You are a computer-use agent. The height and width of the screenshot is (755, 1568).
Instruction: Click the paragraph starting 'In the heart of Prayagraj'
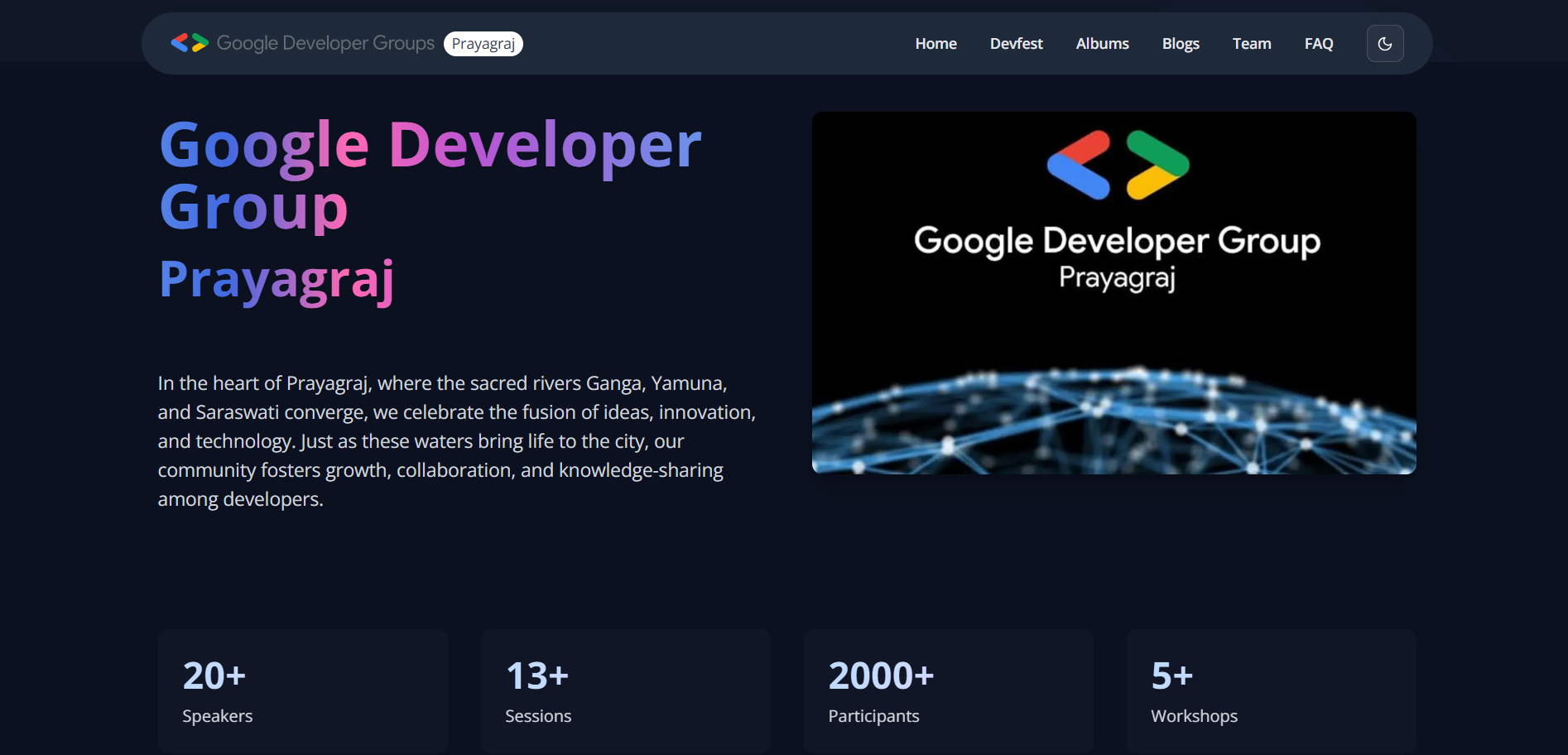(x=457, y=441)
